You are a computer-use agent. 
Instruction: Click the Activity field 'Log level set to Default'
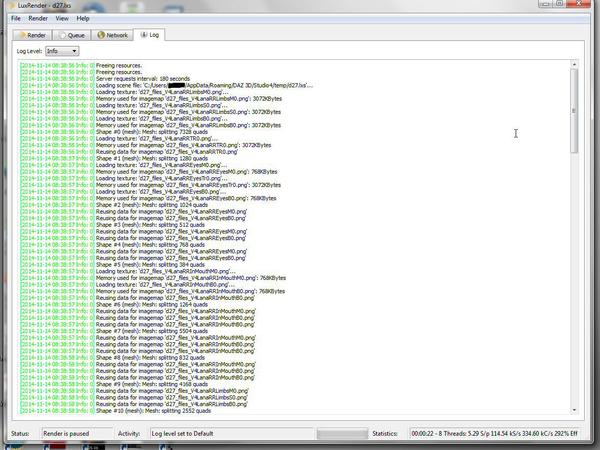pyautogui.click(x=232, y=434)
